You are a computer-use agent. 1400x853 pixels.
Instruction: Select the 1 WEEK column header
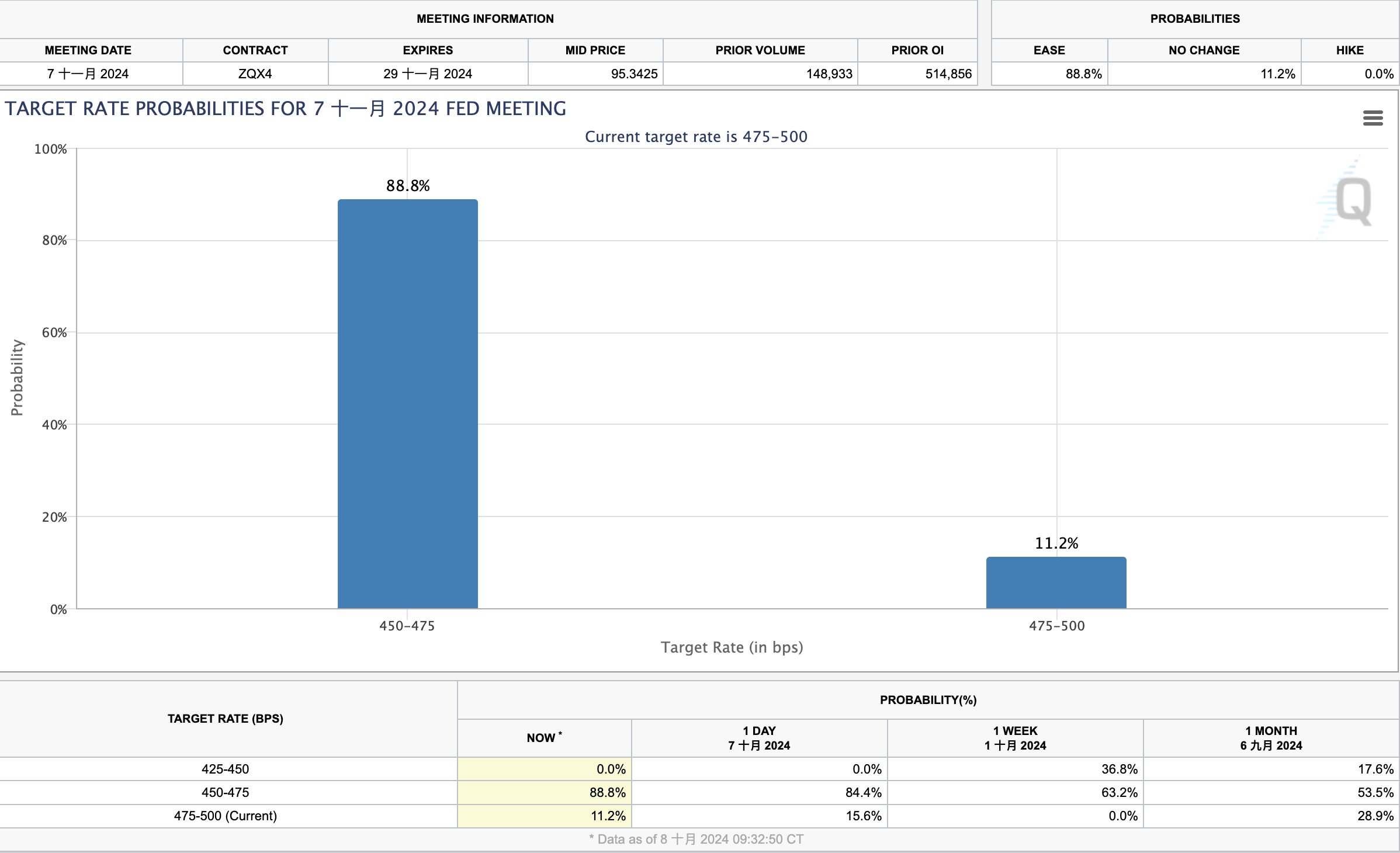click(1015, 738)
